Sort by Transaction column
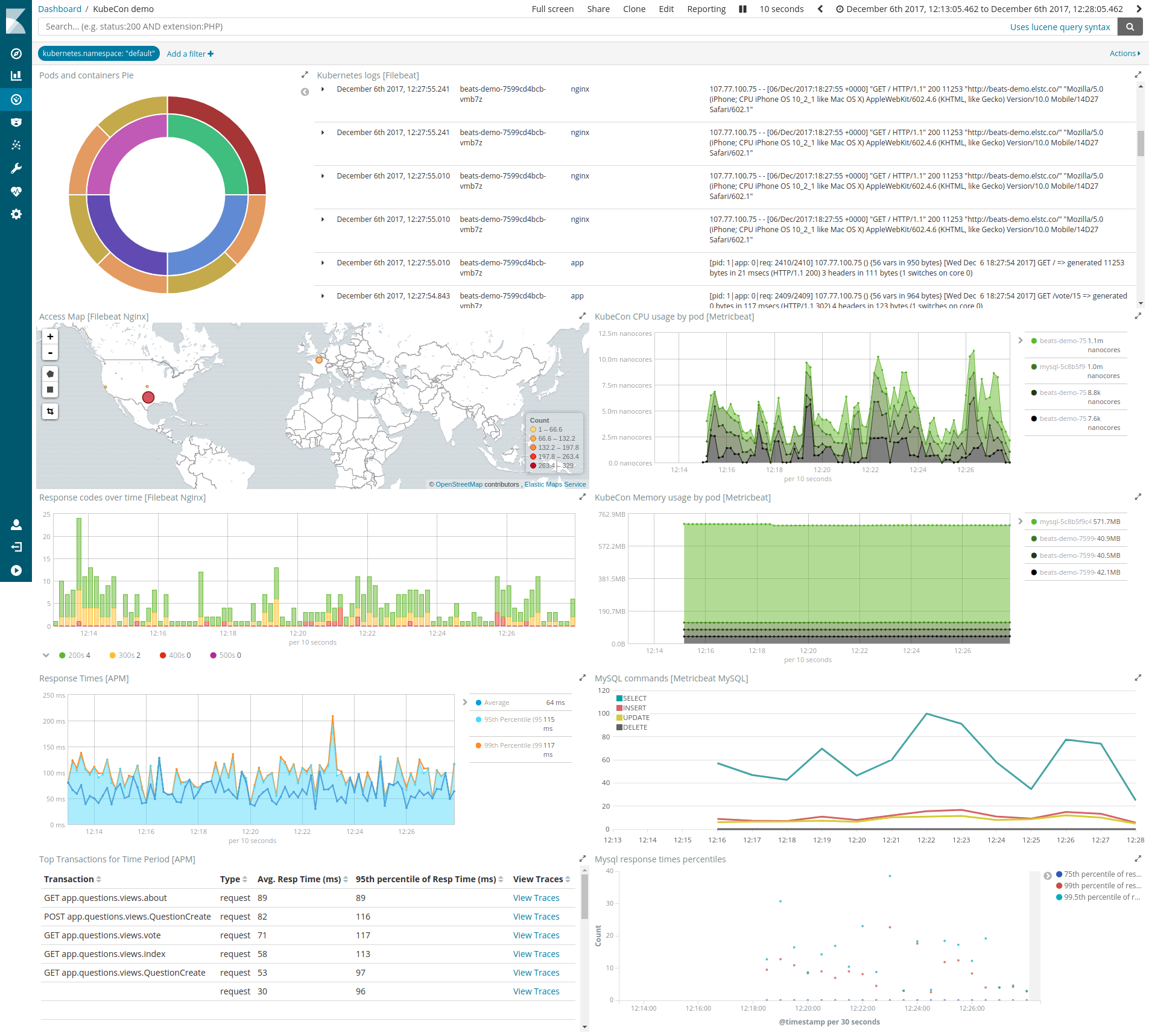1149x1036 pixels. pos(72,879)
